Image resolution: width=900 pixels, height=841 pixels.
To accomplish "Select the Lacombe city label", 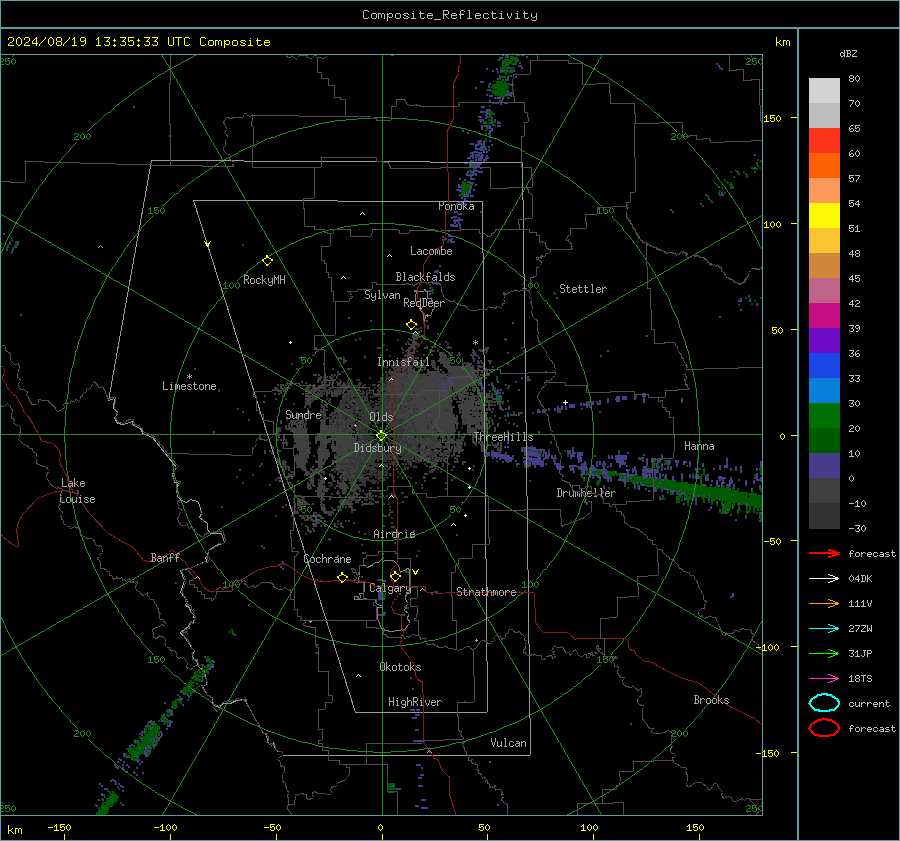I will [431, 251].
